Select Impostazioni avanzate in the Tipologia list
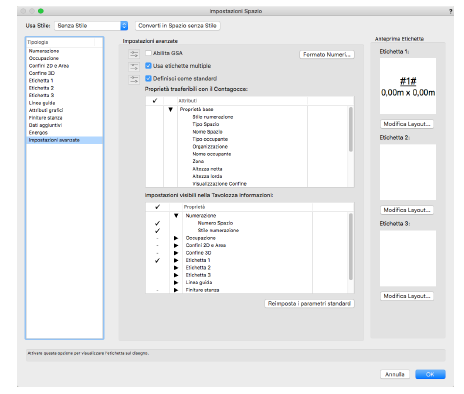This screenshot has height=394, width=464. click(64, 140)
